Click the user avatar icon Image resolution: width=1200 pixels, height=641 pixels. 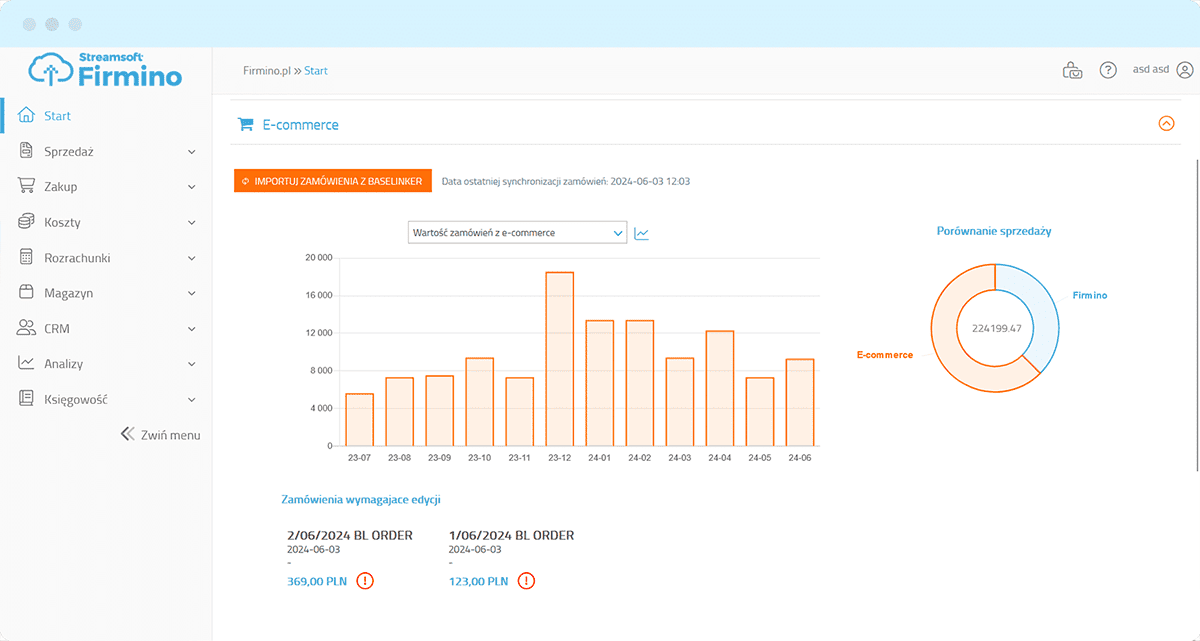tap(1185, 71)
